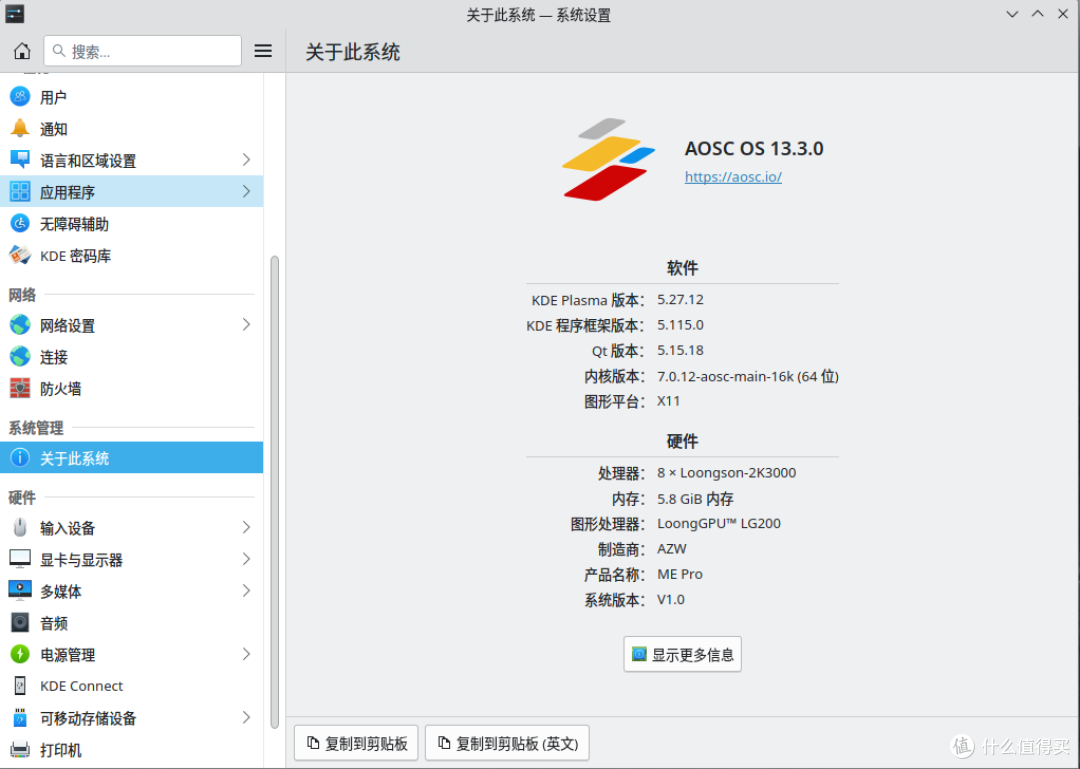Click the 防火墙 firewall icon
This screenshot has width=1080, height=769.
pos(20,388)
